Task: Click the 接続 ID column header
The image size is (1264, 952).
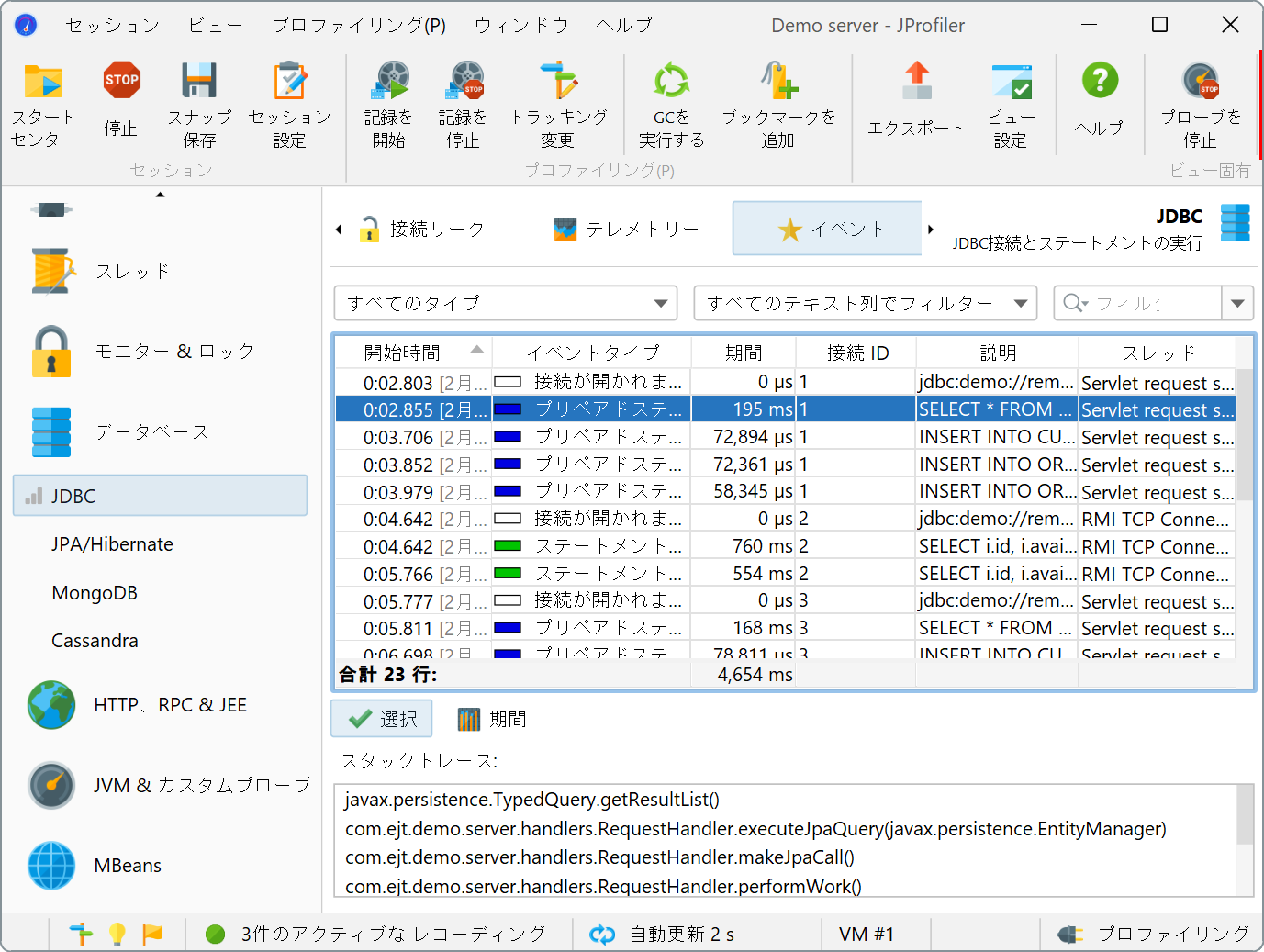Action: tap(856, 353)
